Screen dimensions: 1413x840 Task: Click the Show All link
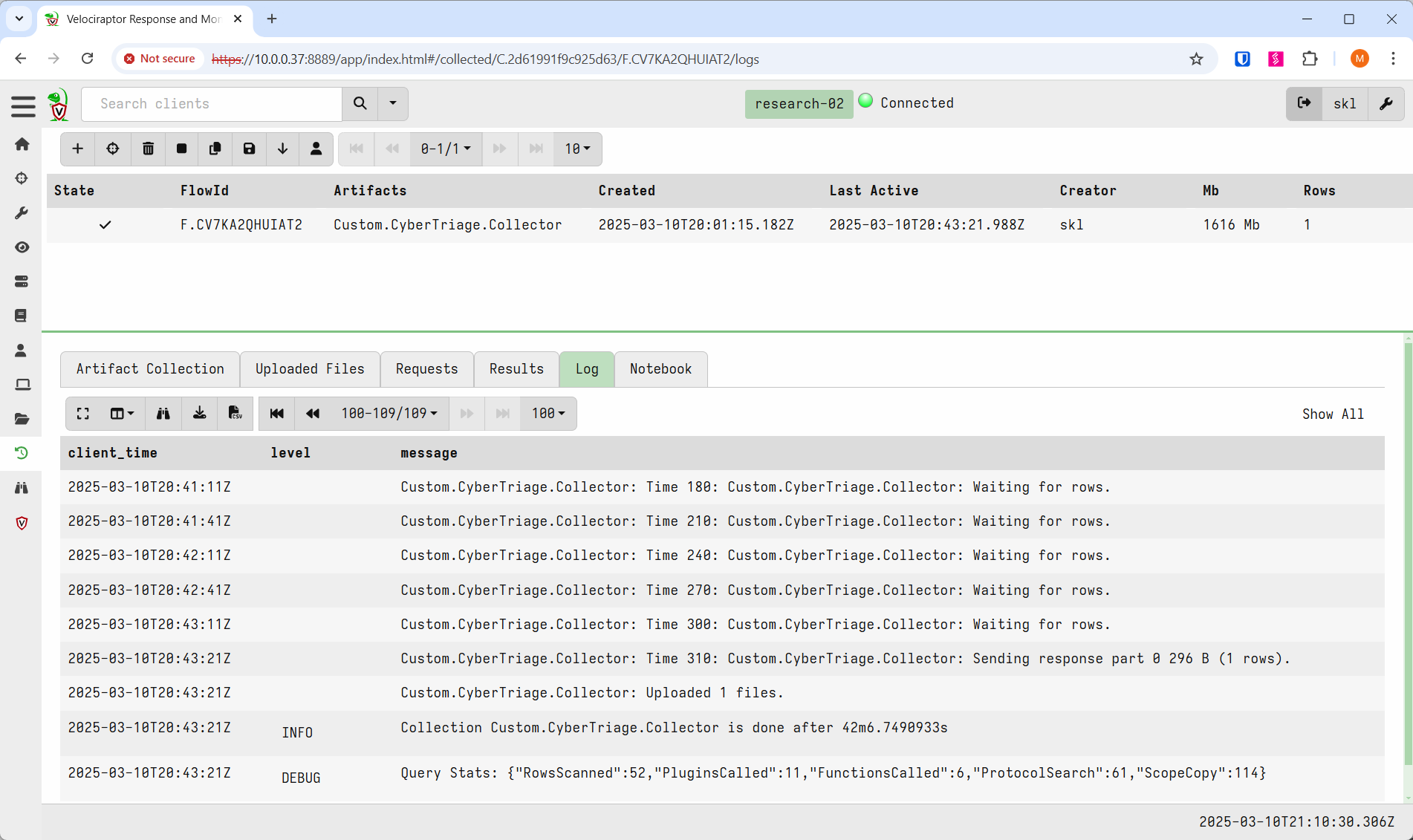coord(1333,414)
